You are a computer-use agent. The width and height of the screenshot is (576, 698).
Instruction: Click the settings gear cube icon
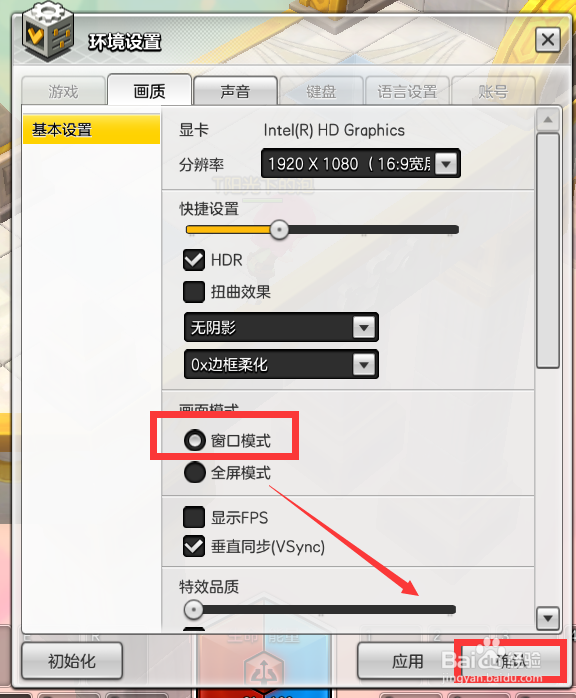pos(48,30)
